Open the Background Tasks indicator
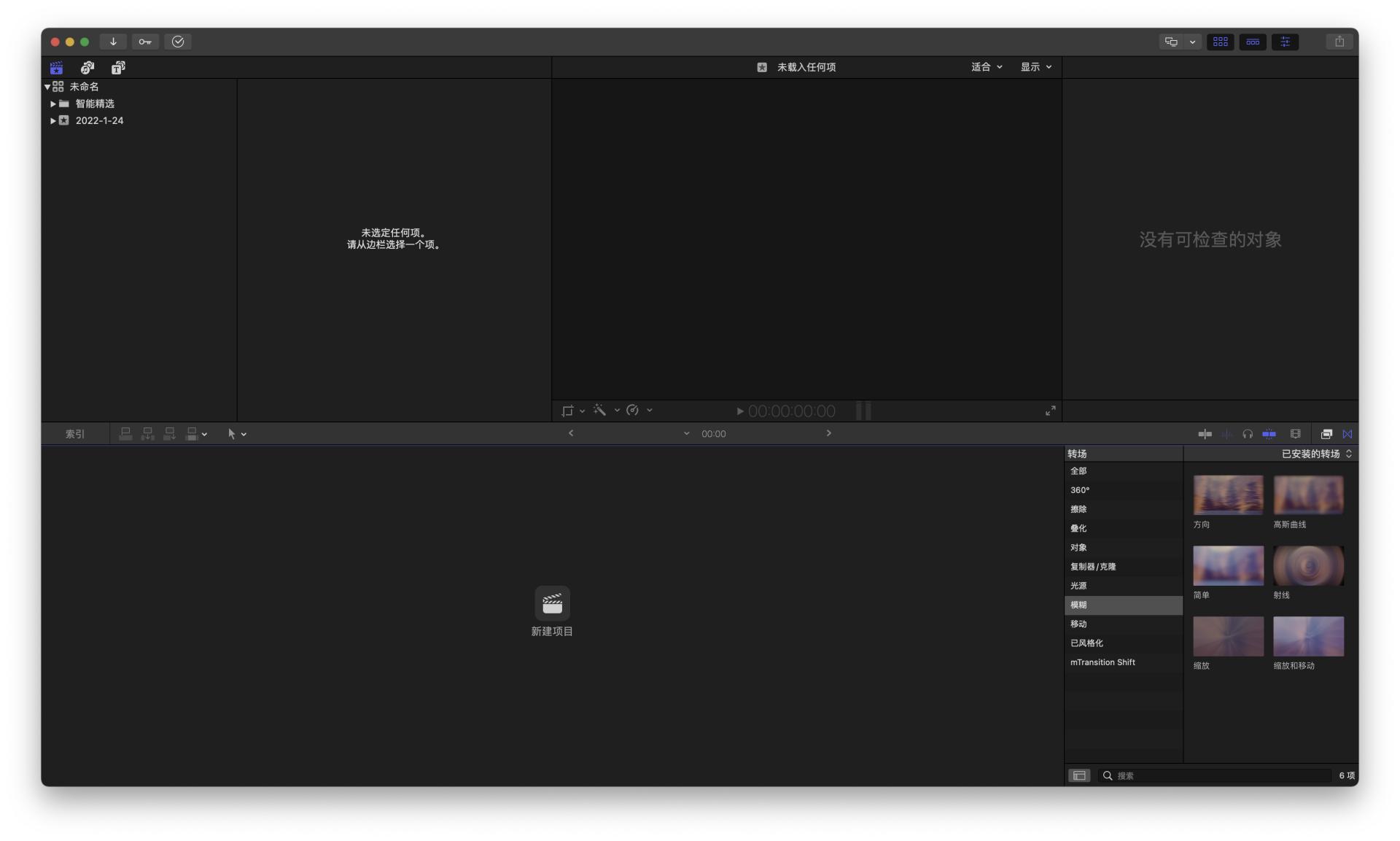 tap(179, 42)
